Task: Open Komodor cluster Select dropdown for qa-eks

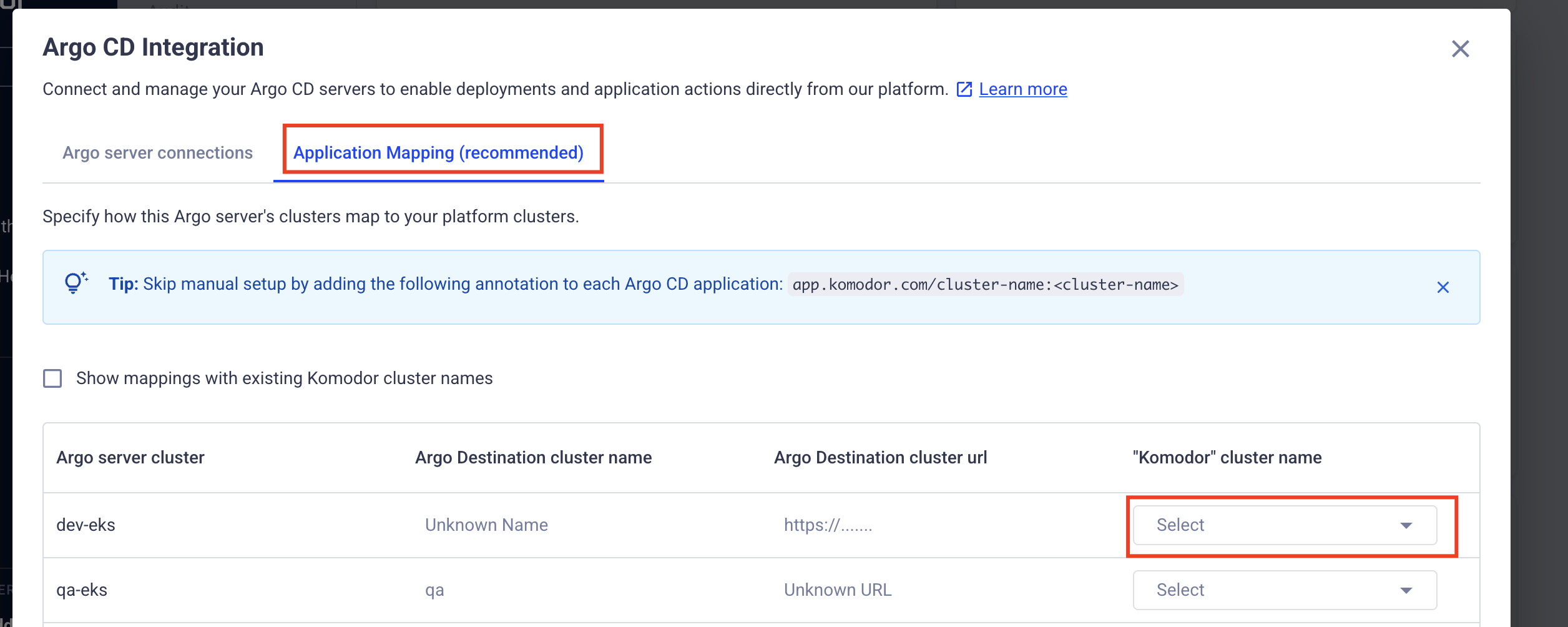Action: pos(1273,590)
